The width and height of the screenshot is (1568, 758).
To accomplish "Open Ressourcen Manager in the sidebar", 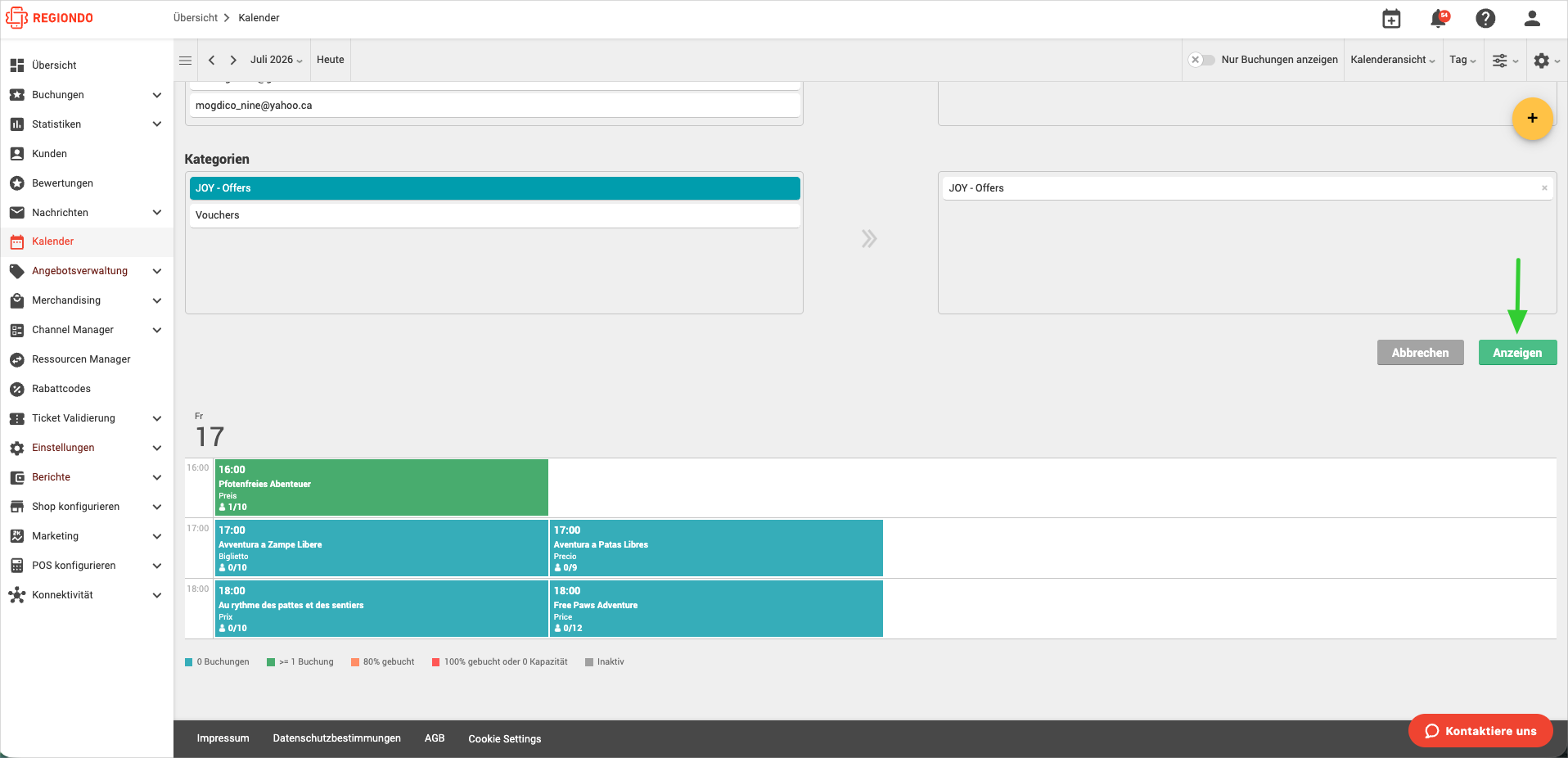I will pos(81,359).
